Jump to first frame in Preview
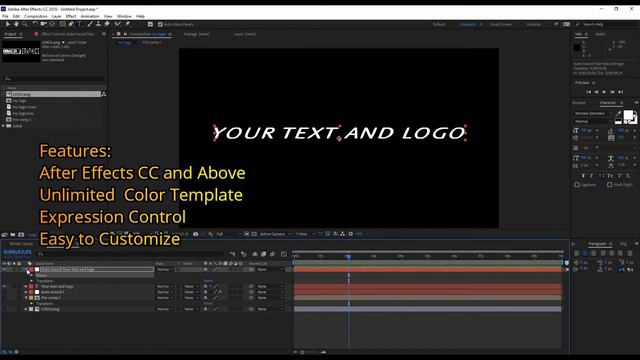 (588, 92)
